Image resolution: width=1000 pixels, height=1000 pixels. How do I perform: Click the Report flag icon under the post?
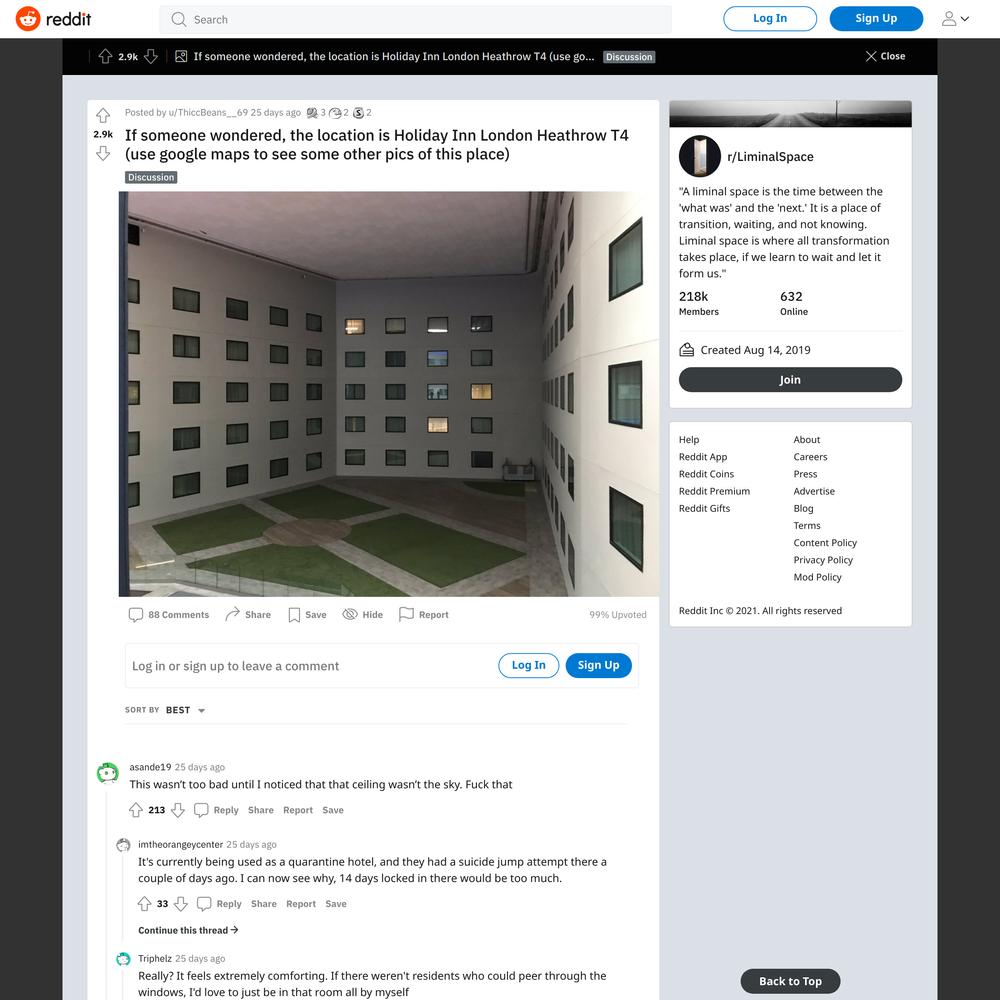(x=406, y=614)
